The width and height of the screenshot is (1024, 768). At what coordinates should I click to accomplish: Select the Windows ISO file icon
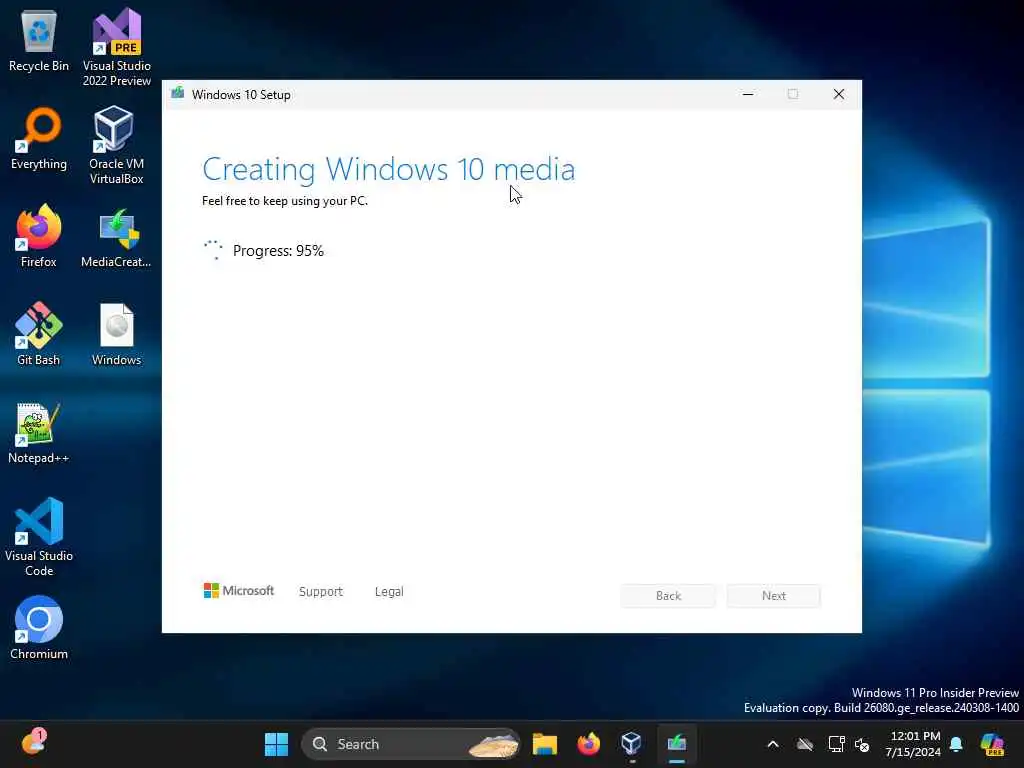[x=116, y=334]
